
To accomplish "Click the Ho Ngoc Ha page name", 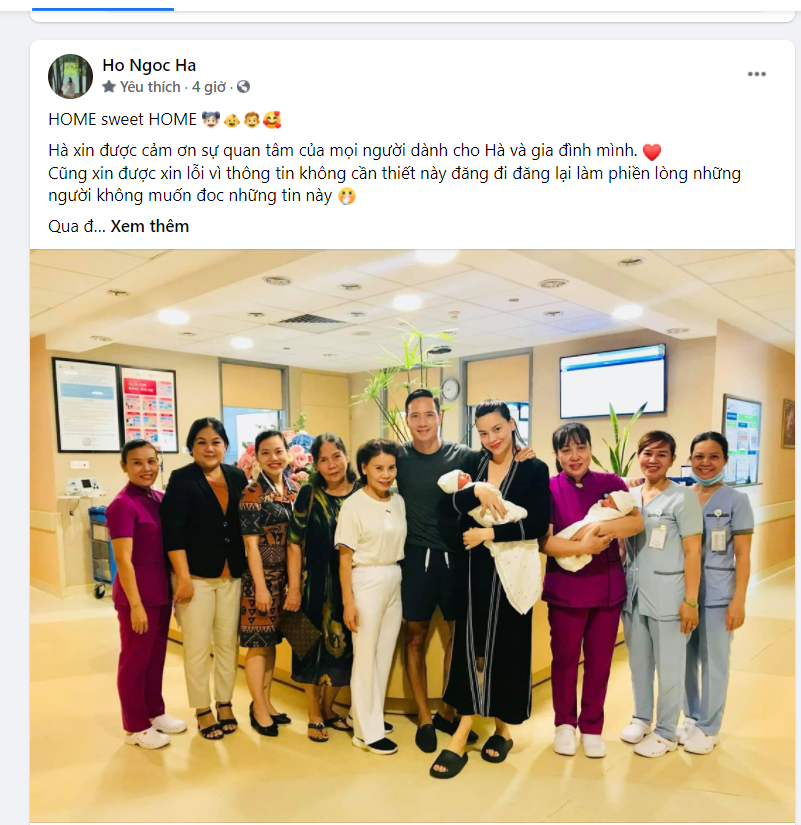I will (x=149, y=65).
